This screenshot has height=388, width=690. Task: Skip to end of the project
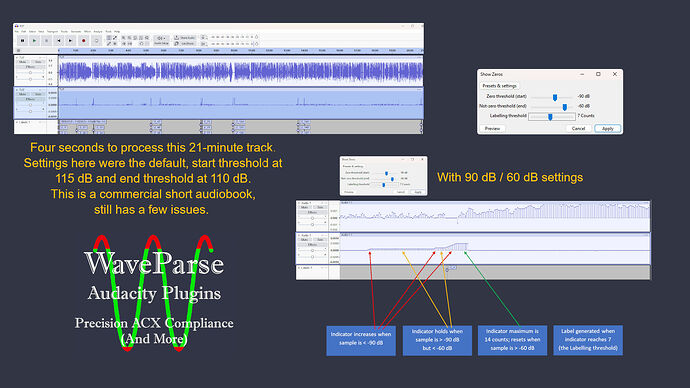click(70, 40)
